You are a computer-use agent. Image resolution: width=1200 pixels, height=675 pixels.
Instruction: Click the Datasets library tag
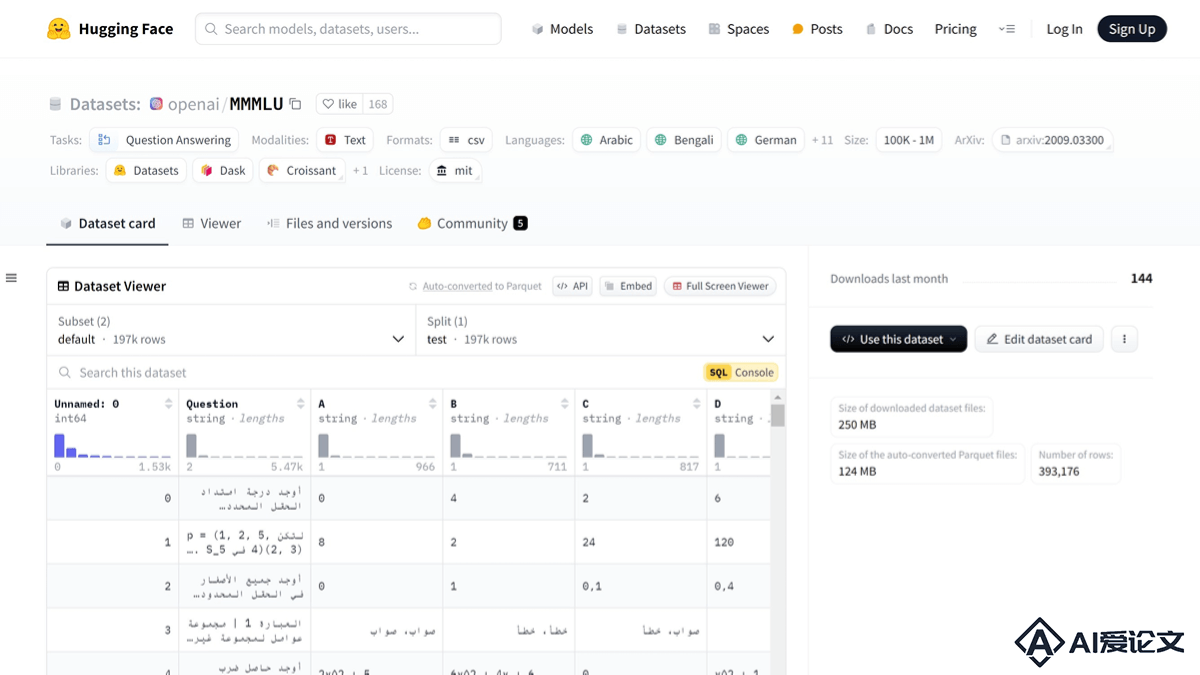coord(146,171)
